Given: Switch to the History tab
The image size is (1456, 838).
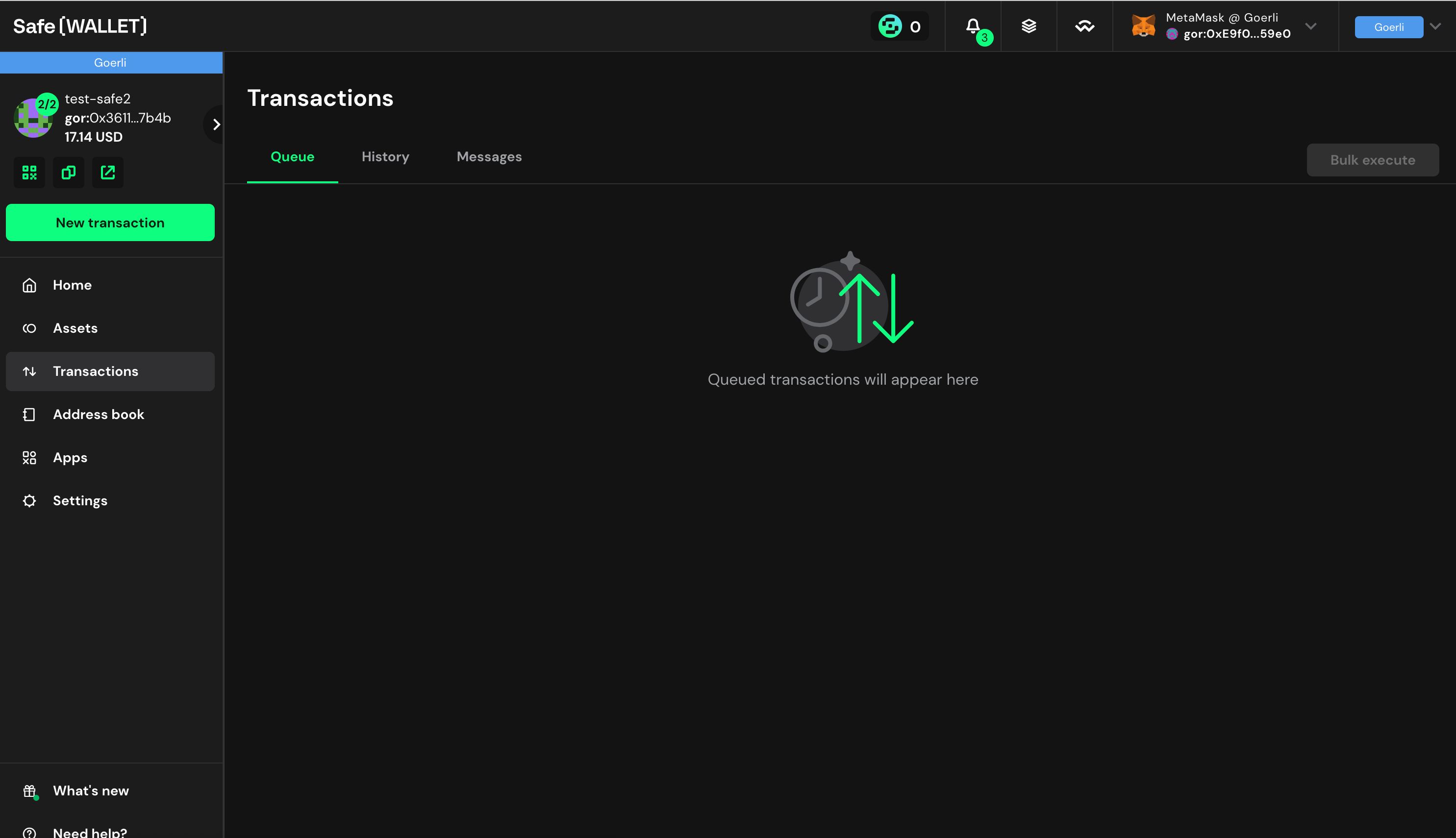Looking at the screenshot, I should point(385,156).
